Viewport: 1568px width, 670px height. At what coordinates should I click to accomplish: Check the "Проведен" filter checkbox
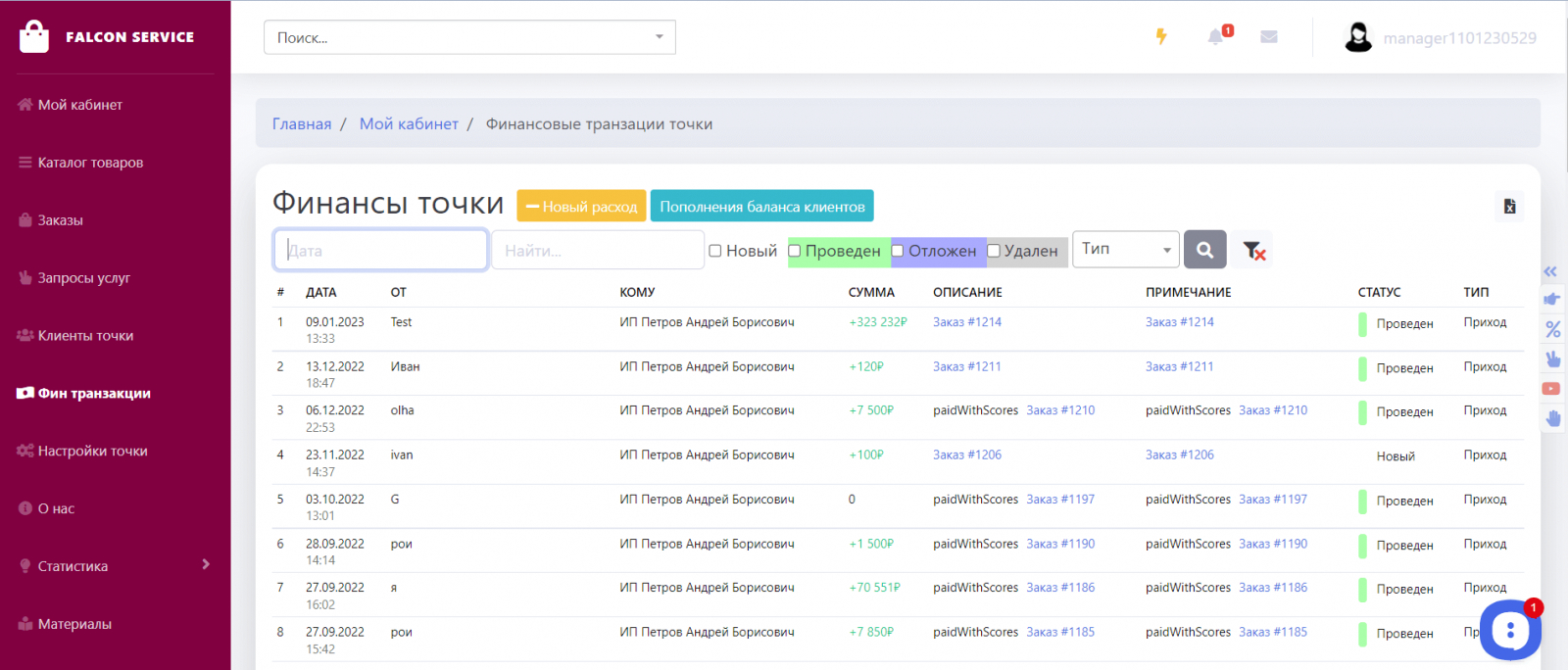pyautogui.click(x=795, y=251)
